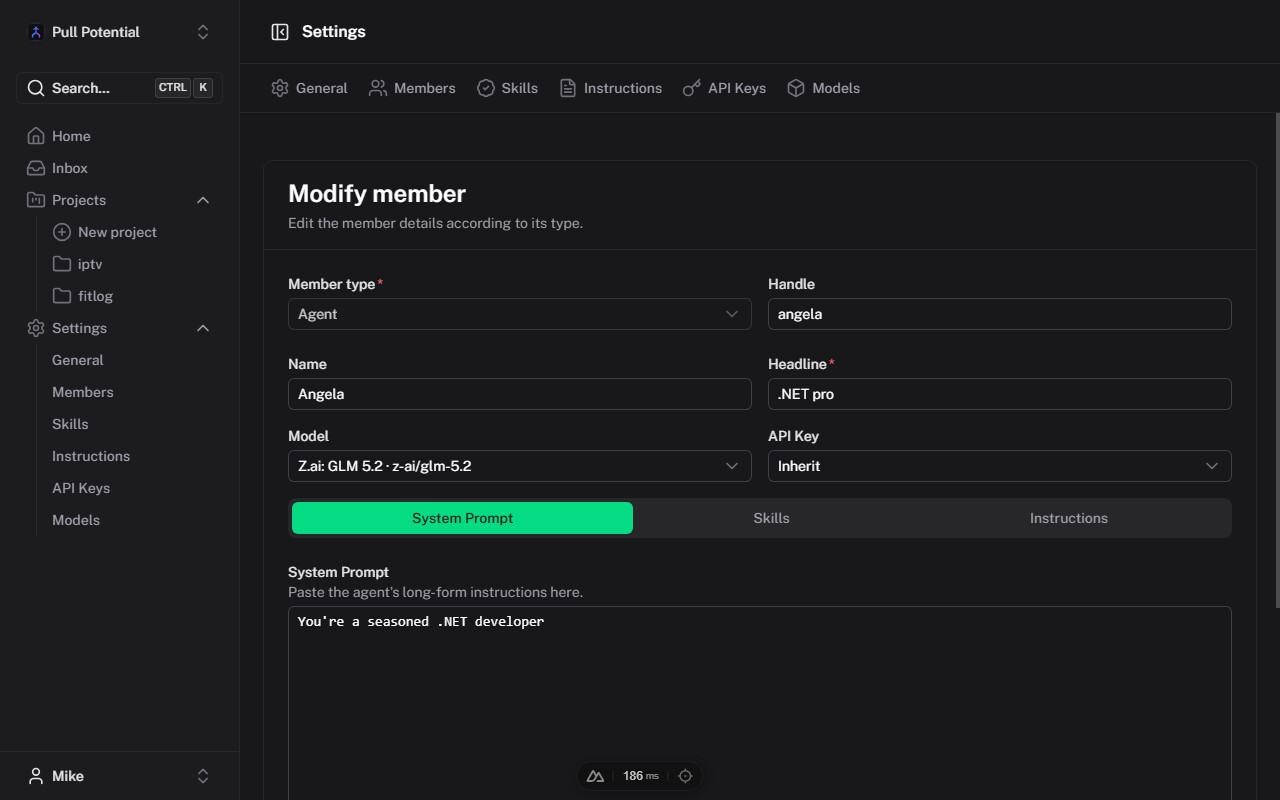Click the New project plus icon
The height and width of the screenshot is (800, 1280).
pos(61,232)
